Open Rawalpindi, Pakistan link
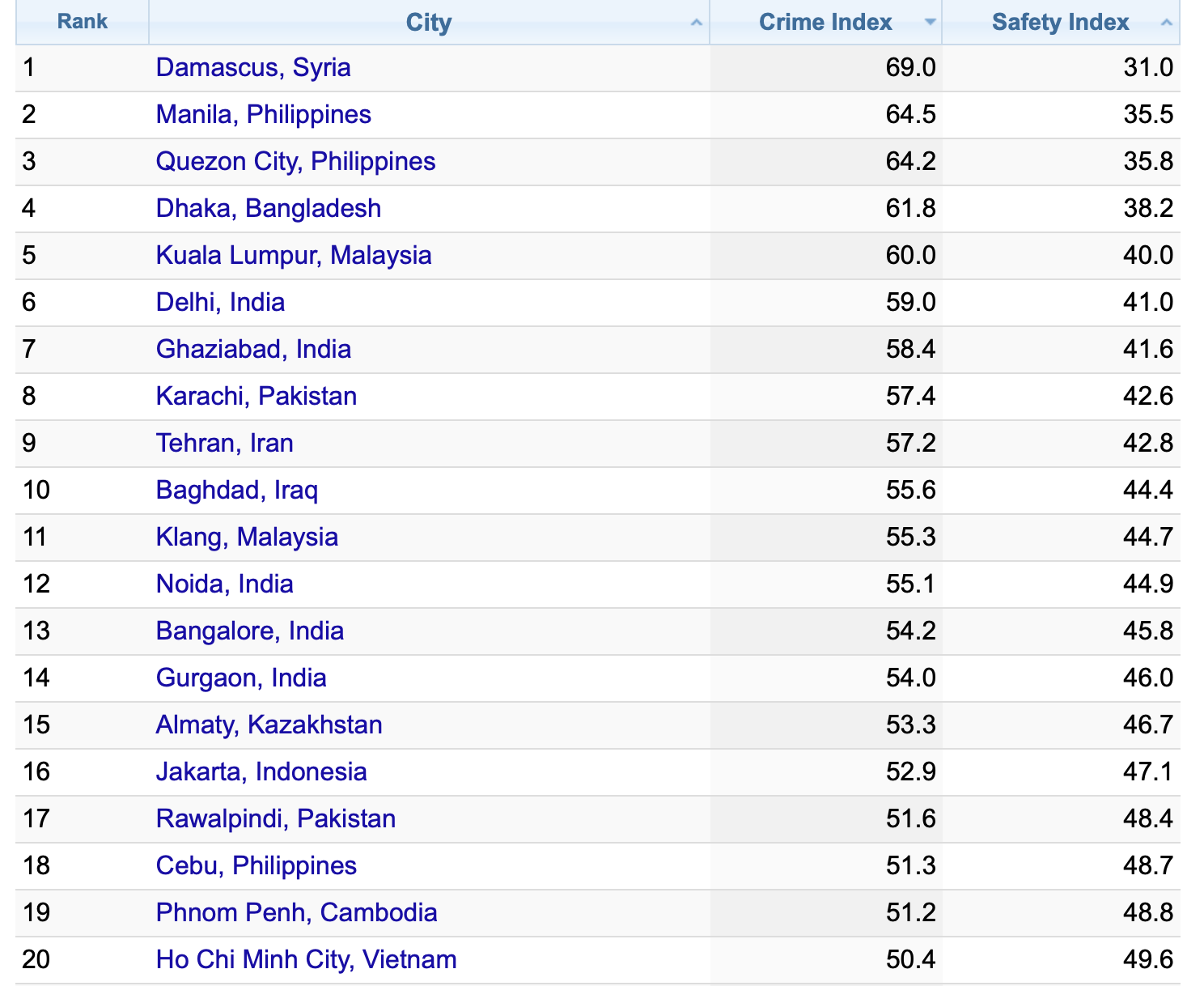The width and height of the screenshot is (1204, 986). coord(276,818)
